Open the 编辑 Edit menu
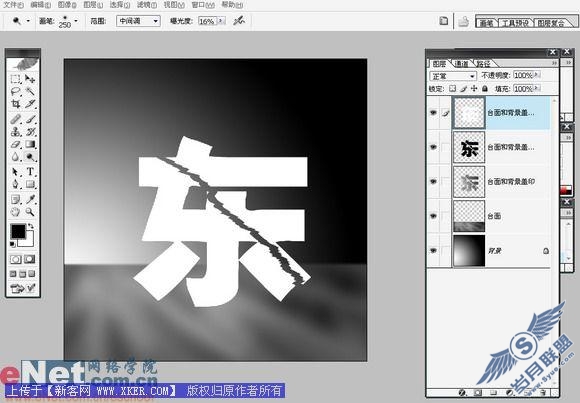This screenshot has width=580, height=403. (41, 5)
